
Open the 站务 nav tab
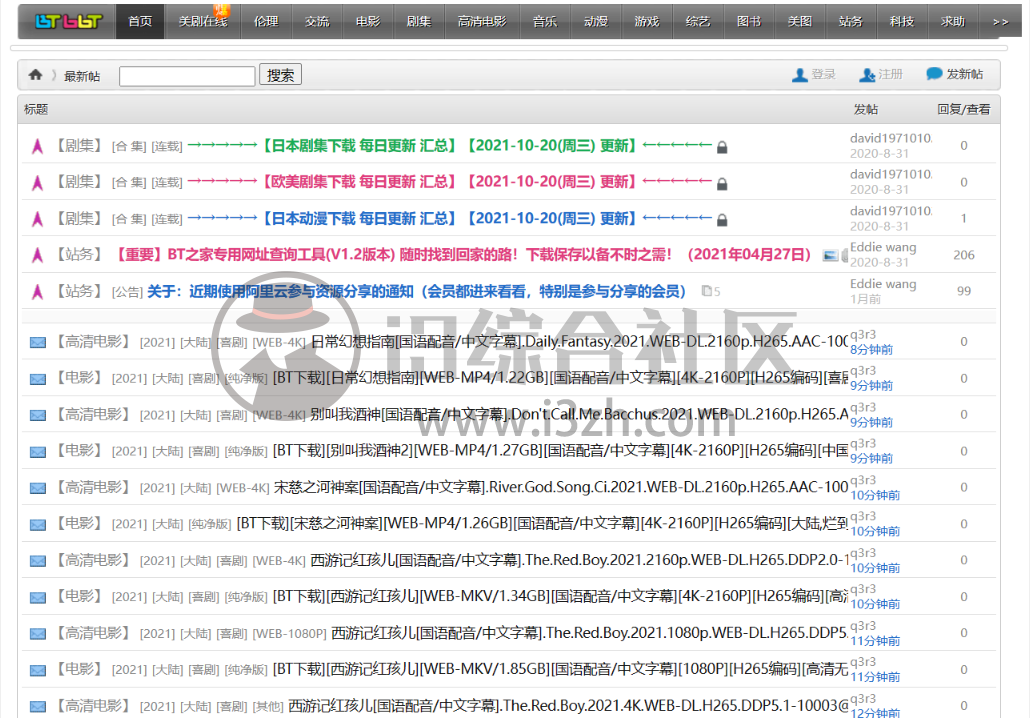pyautogui.click(x=851, y=22)
